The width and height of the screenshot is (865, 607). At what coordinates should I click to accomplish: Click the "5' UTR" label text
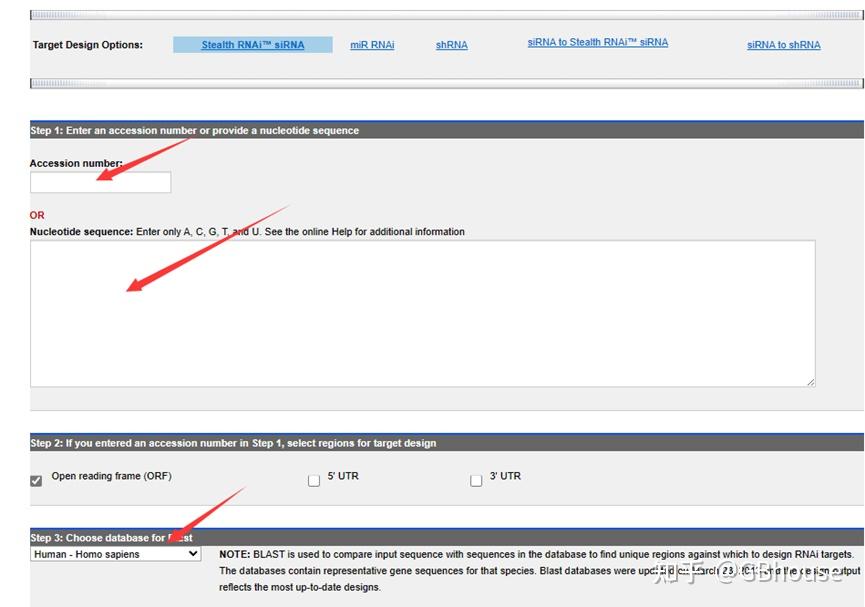(343, 476)
